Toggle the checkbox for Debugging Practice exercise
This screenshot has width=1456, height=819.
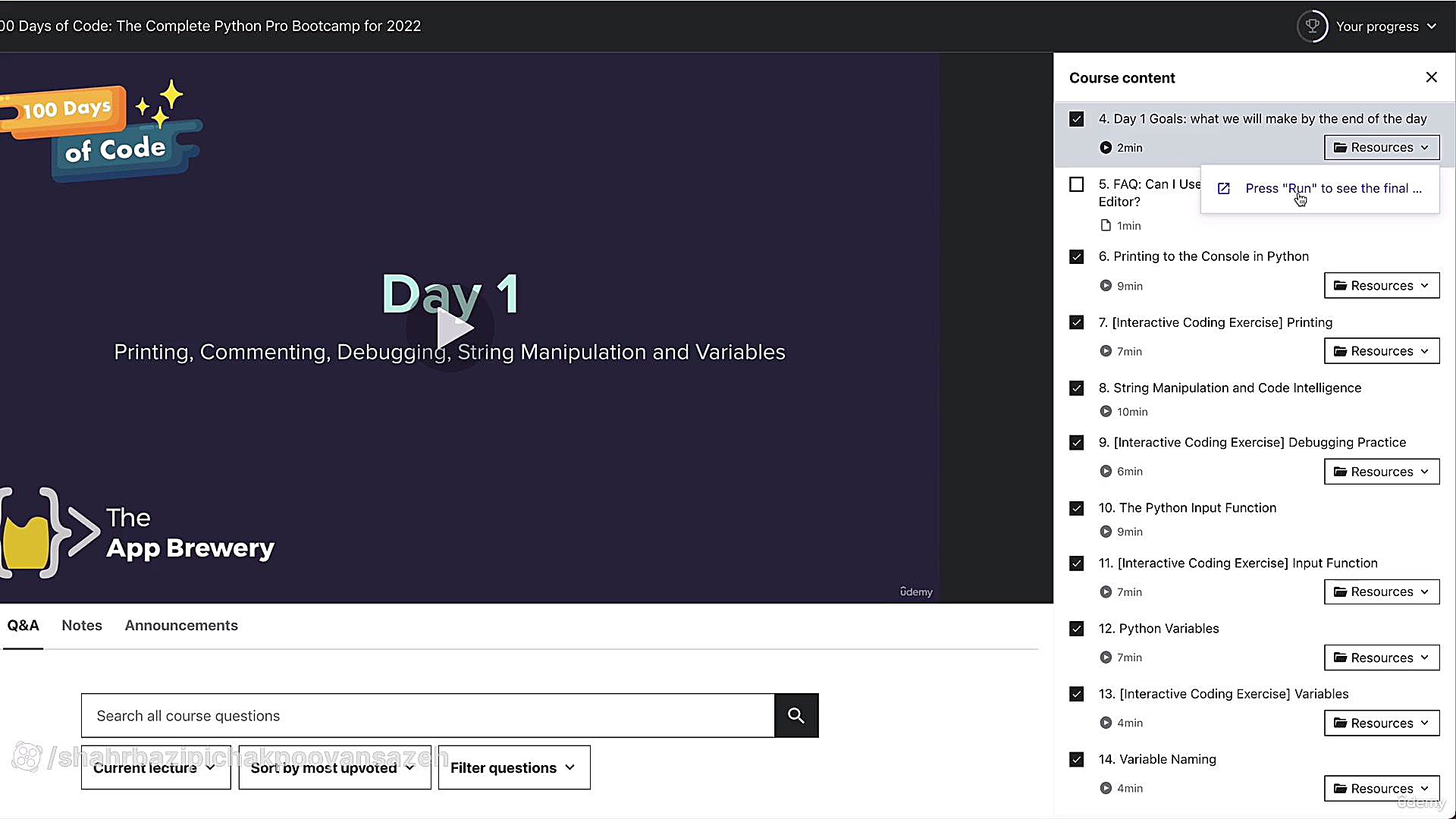1076,442
